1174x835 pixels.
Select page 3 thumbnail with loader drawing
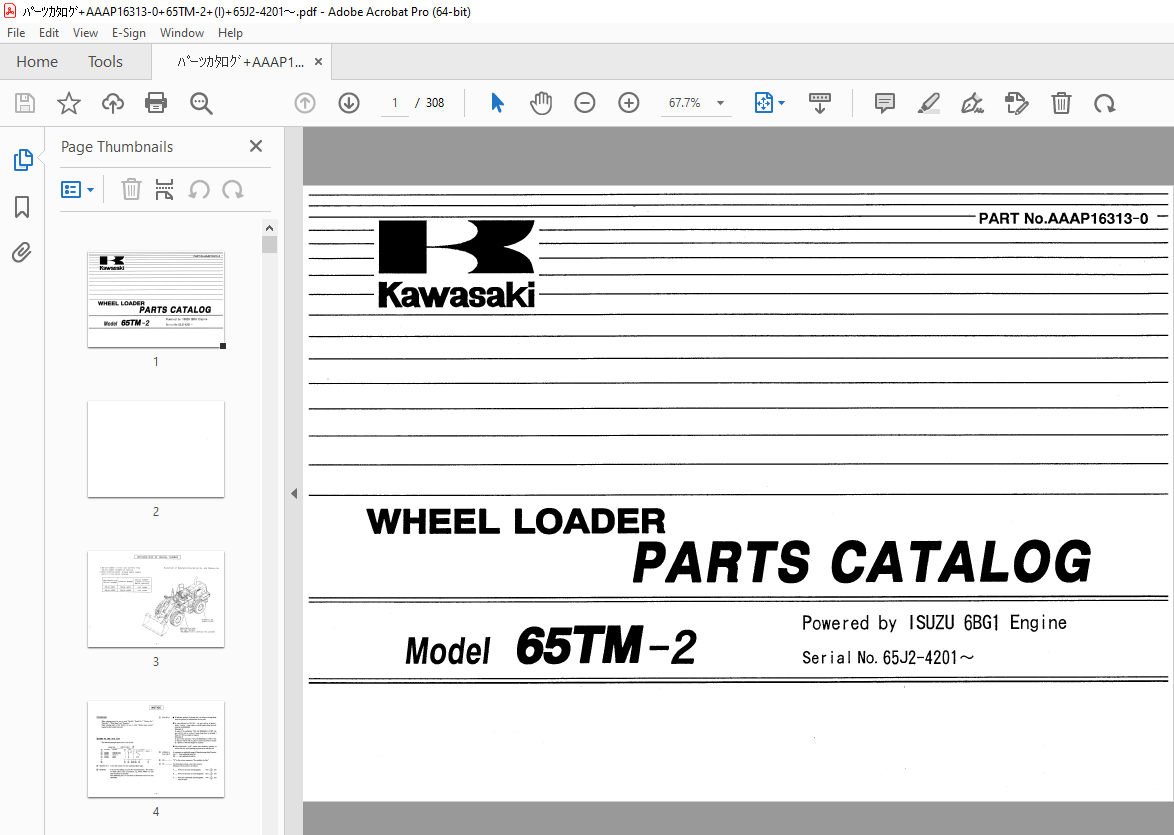pos(156,599)
